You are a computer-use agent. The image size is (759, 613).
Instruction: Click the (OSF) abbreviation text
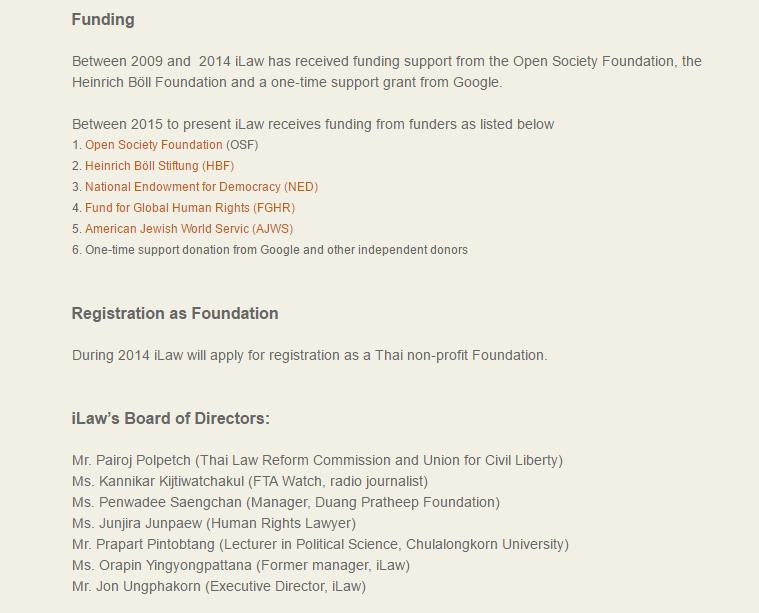coord(242,145)
